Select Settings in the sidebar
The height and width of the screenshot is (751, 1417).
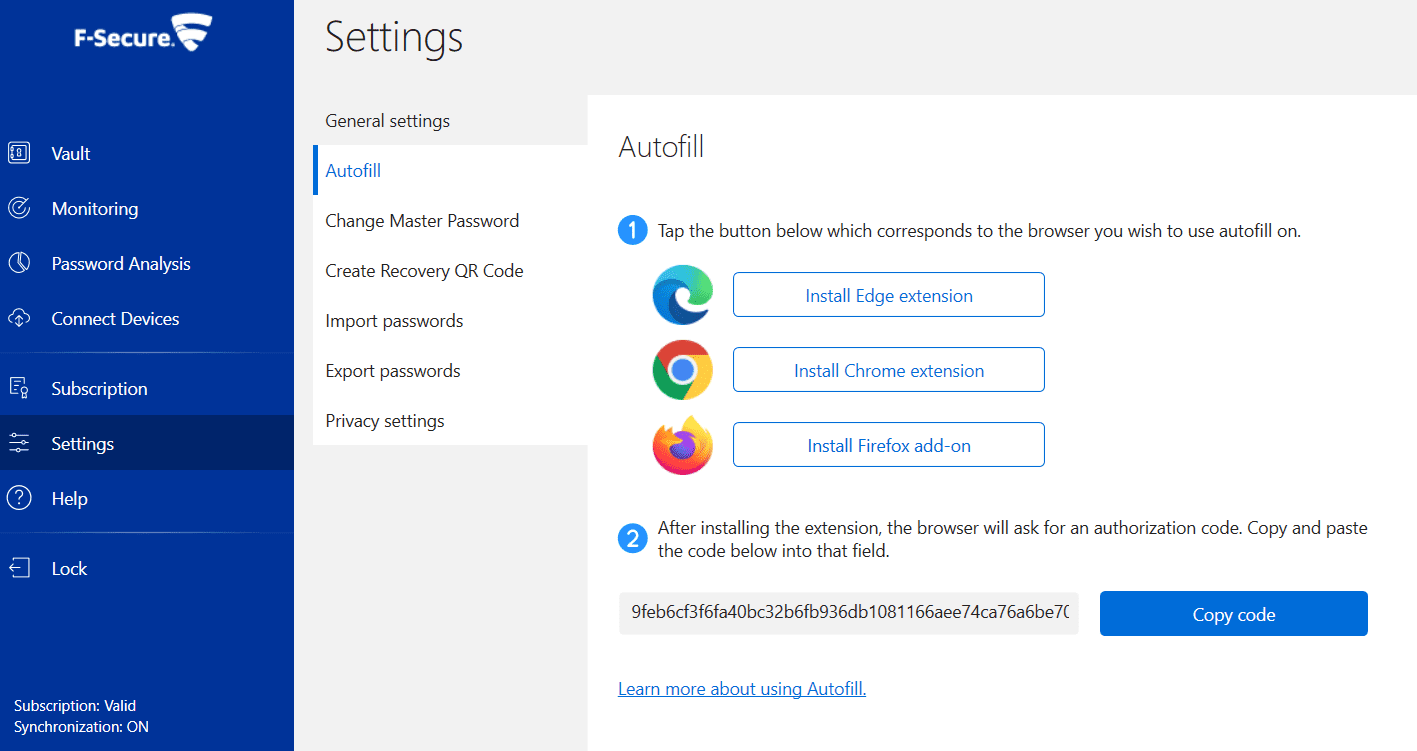click(x=147, y=443)
